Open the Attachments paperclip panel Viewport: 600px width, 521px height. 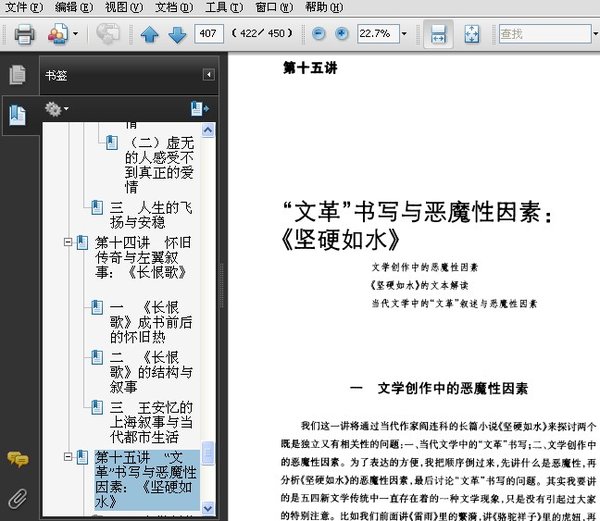(18, 498)
